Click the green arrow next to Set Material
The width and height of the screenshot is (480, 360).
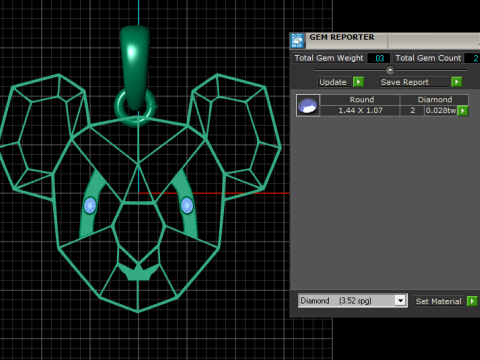coord(472,301)
